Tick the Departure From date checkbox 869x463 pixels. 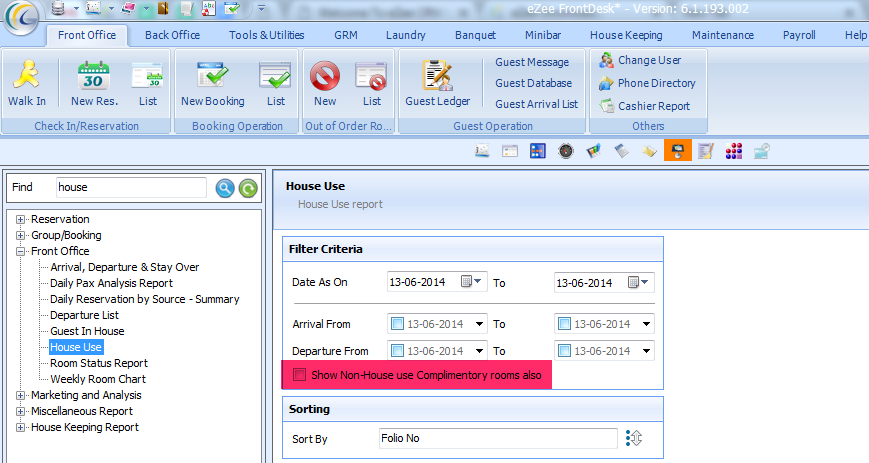pos(397,350)
